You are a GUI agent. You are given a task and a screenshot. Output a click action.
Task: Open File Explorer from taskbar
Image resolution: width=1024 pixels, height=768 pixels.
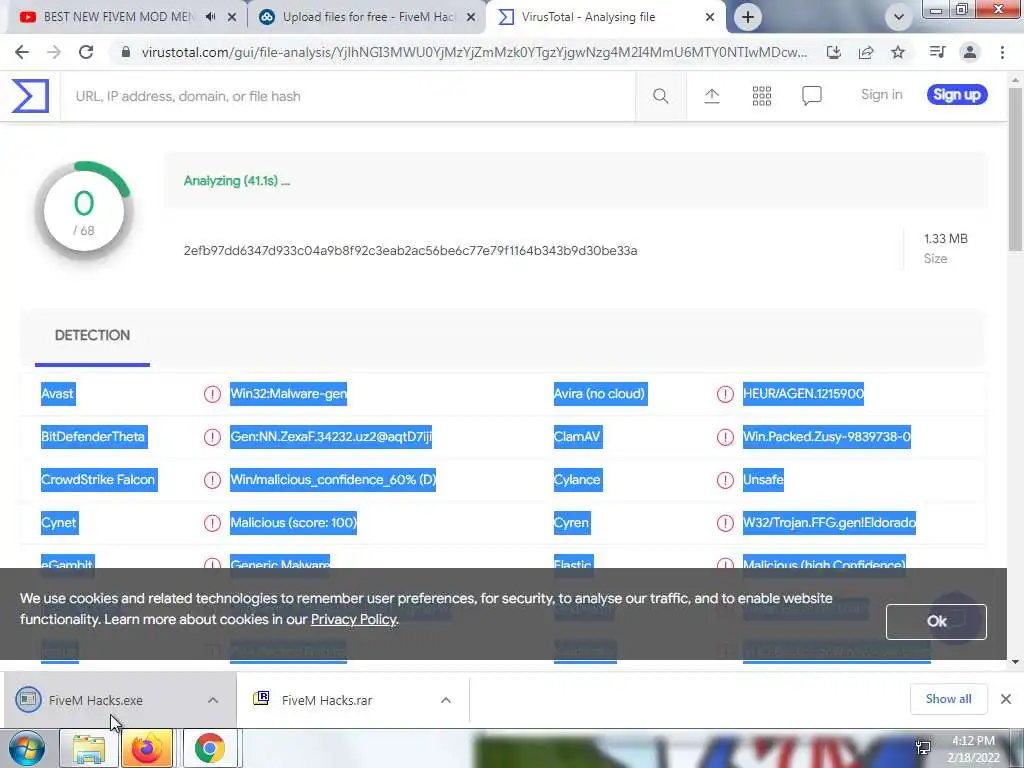pos(89,748)
